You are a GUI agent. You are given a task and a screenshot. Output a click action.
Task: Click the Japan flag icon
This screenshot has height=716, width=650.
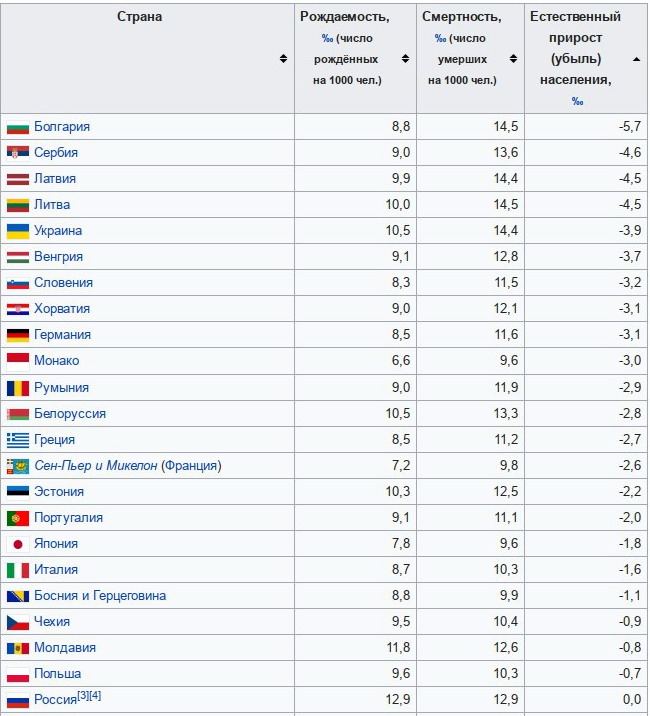tap(18, 544)
